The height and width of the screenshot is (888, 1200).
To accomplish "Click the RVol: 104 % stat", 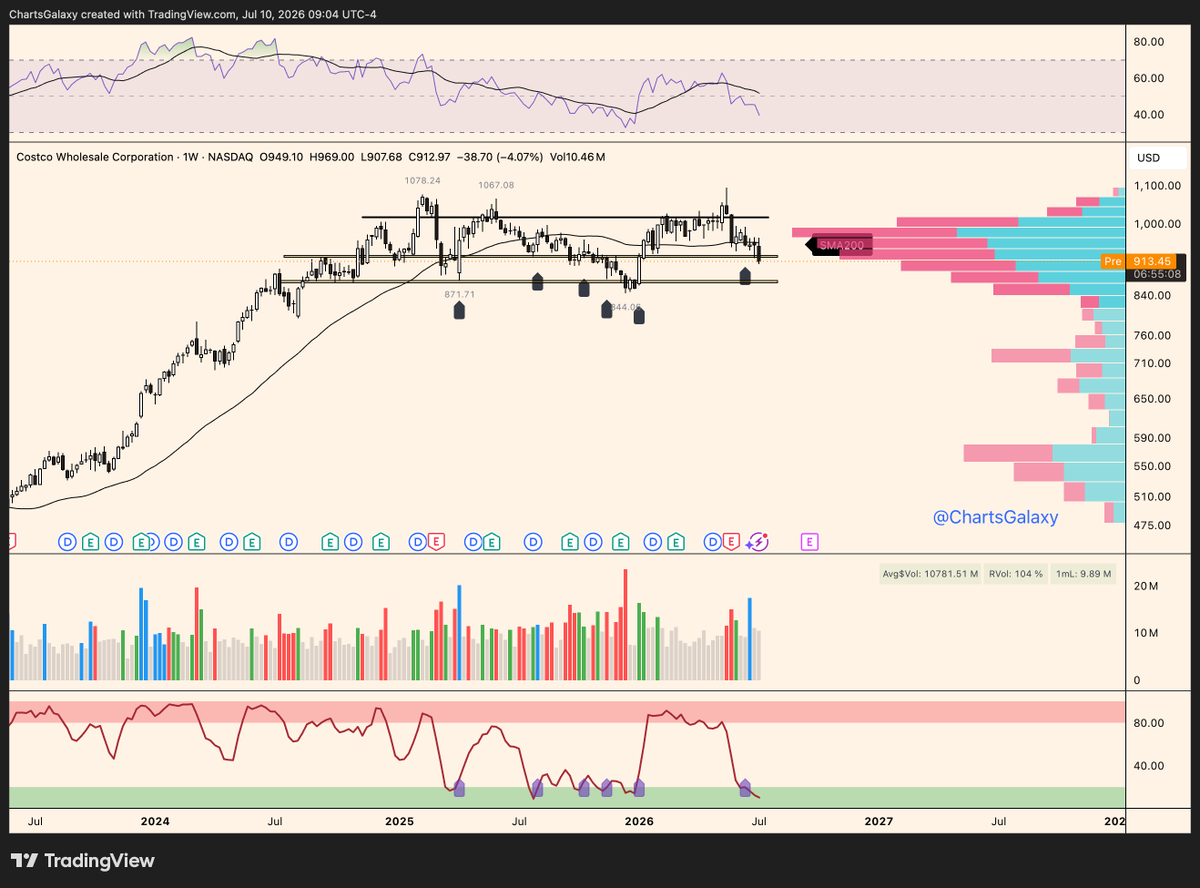I will click(x=1016, y=574).
